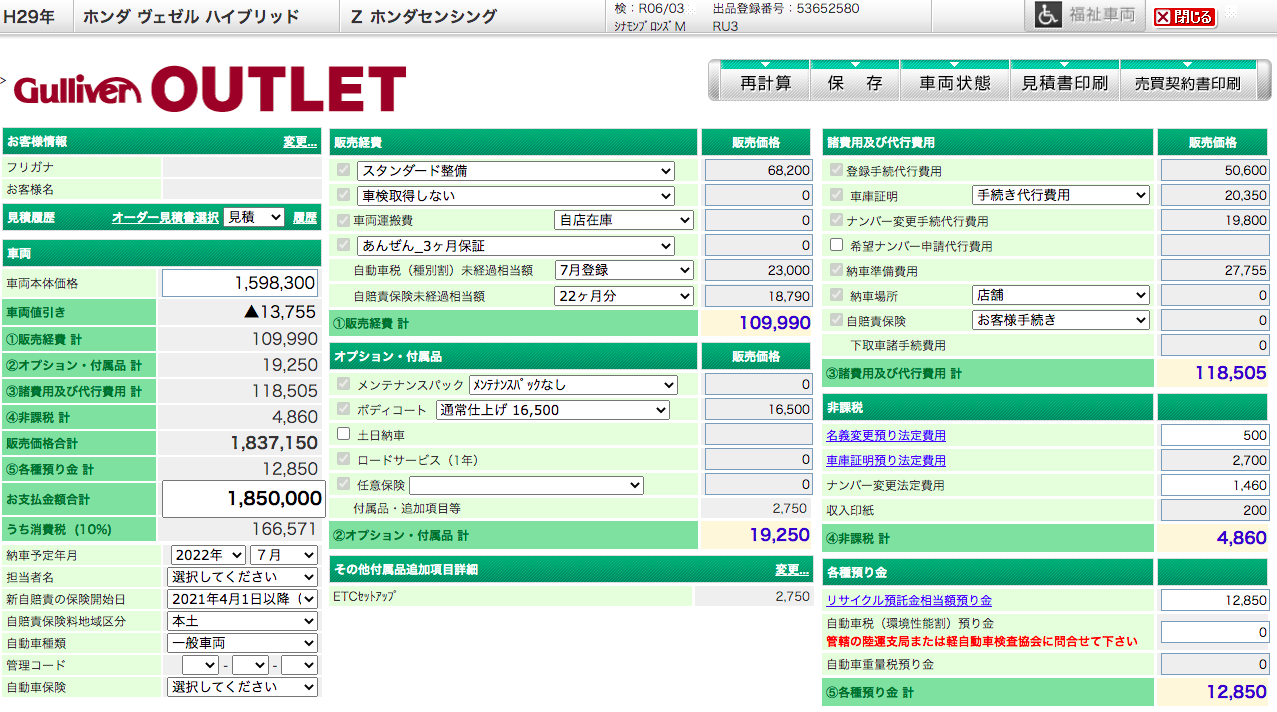Click the 118,505 諸費用 total value
The image size is (1277, 712).
pyautogui.click(x=1231, y=373)
